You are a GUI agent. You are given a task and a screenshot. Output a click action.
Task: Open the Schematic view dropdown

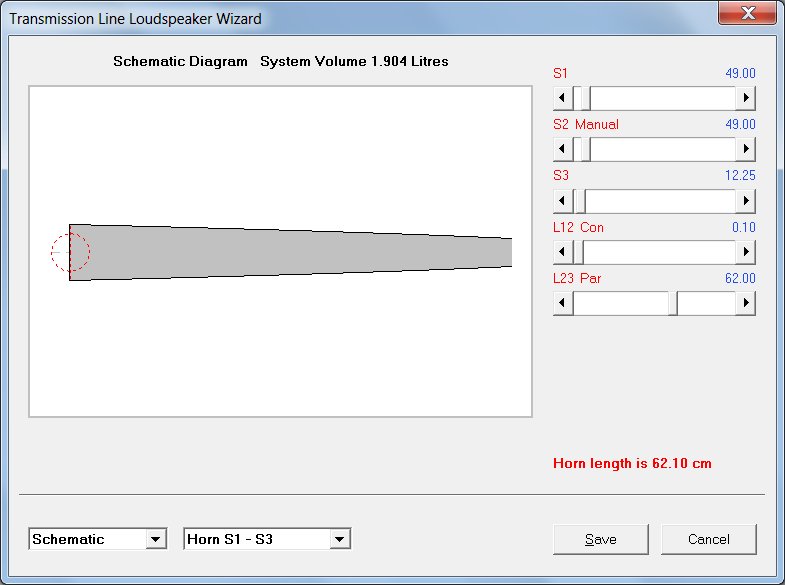pos(156,539)
